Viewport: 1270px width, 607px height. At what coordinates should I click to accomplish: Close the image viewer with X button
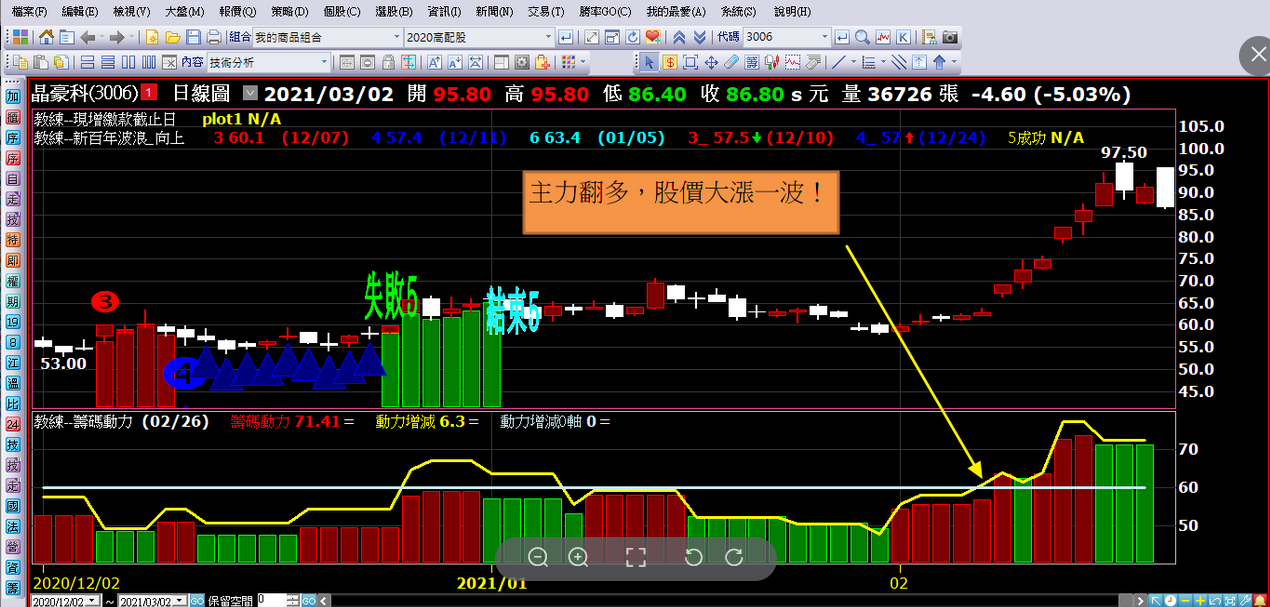[x=1254, y=56]
